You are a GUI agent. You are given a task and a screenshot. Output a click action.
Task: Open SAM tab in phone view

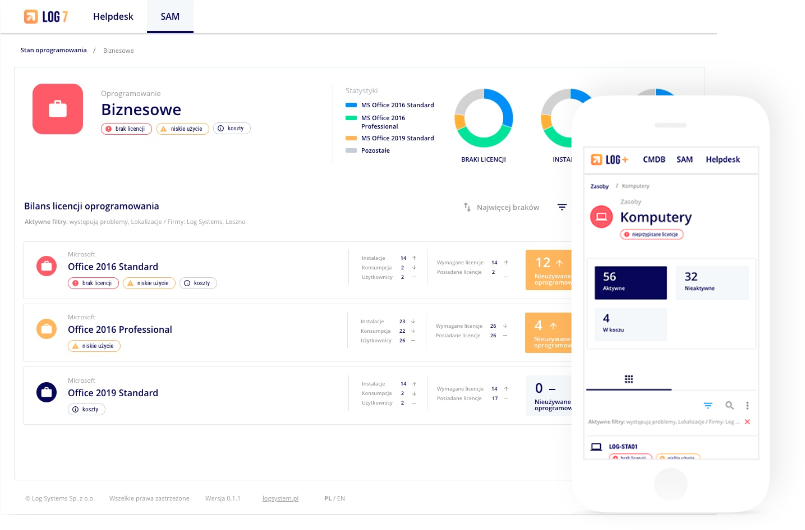click(684, 160)
